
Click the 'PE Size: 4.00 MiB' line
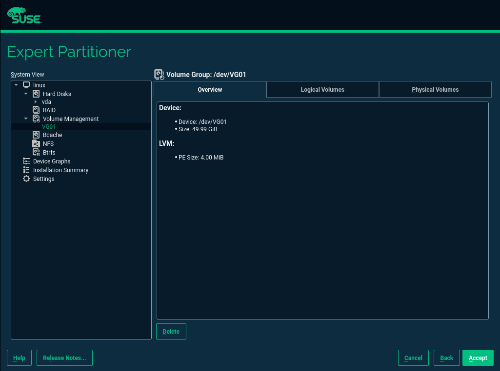click(201, 157)
